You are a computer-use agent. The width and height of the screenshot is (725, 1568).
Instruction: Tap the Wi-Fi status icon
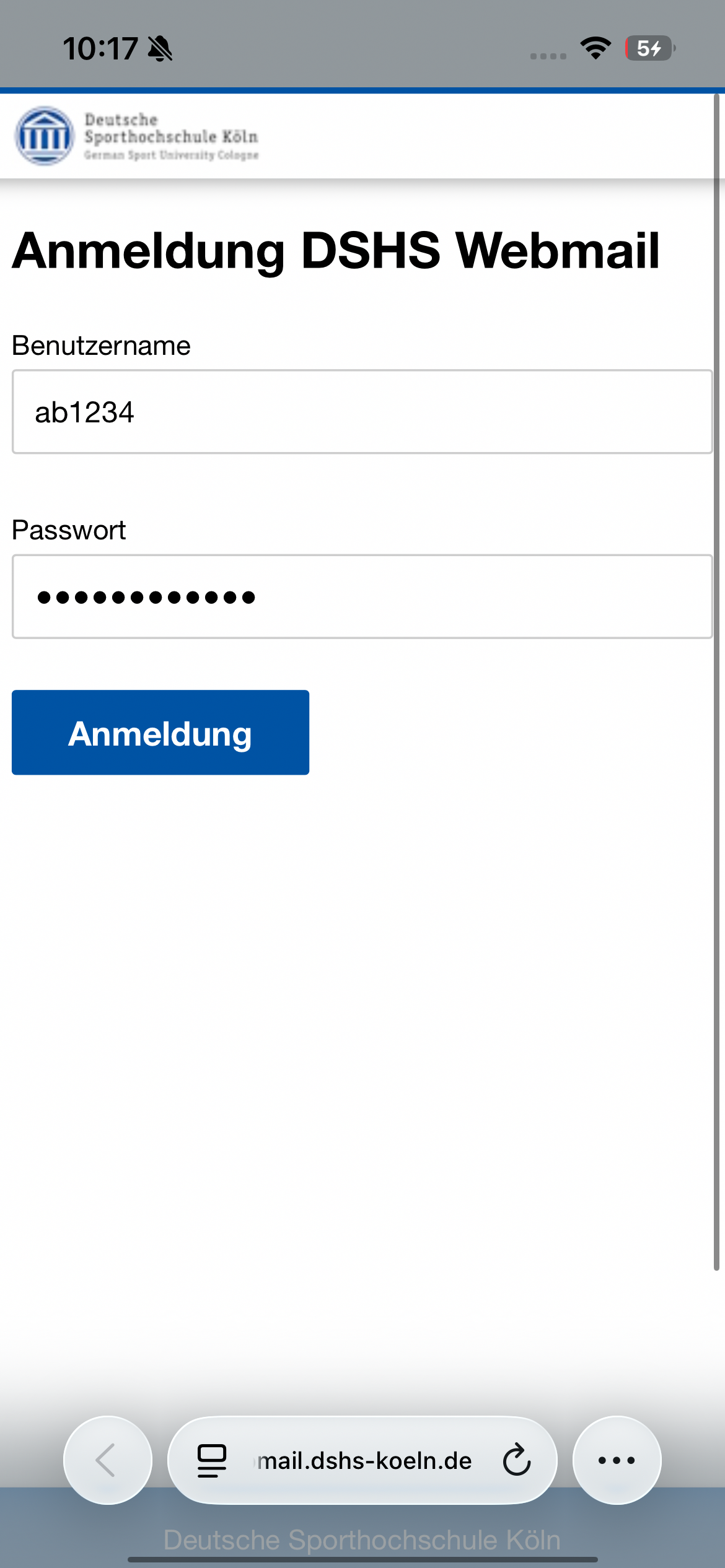tap(595, 48)
